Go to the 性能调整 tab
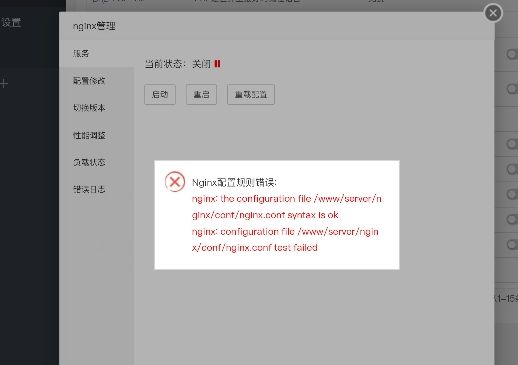The image size is (518, 365). click(x=96, y=135)
